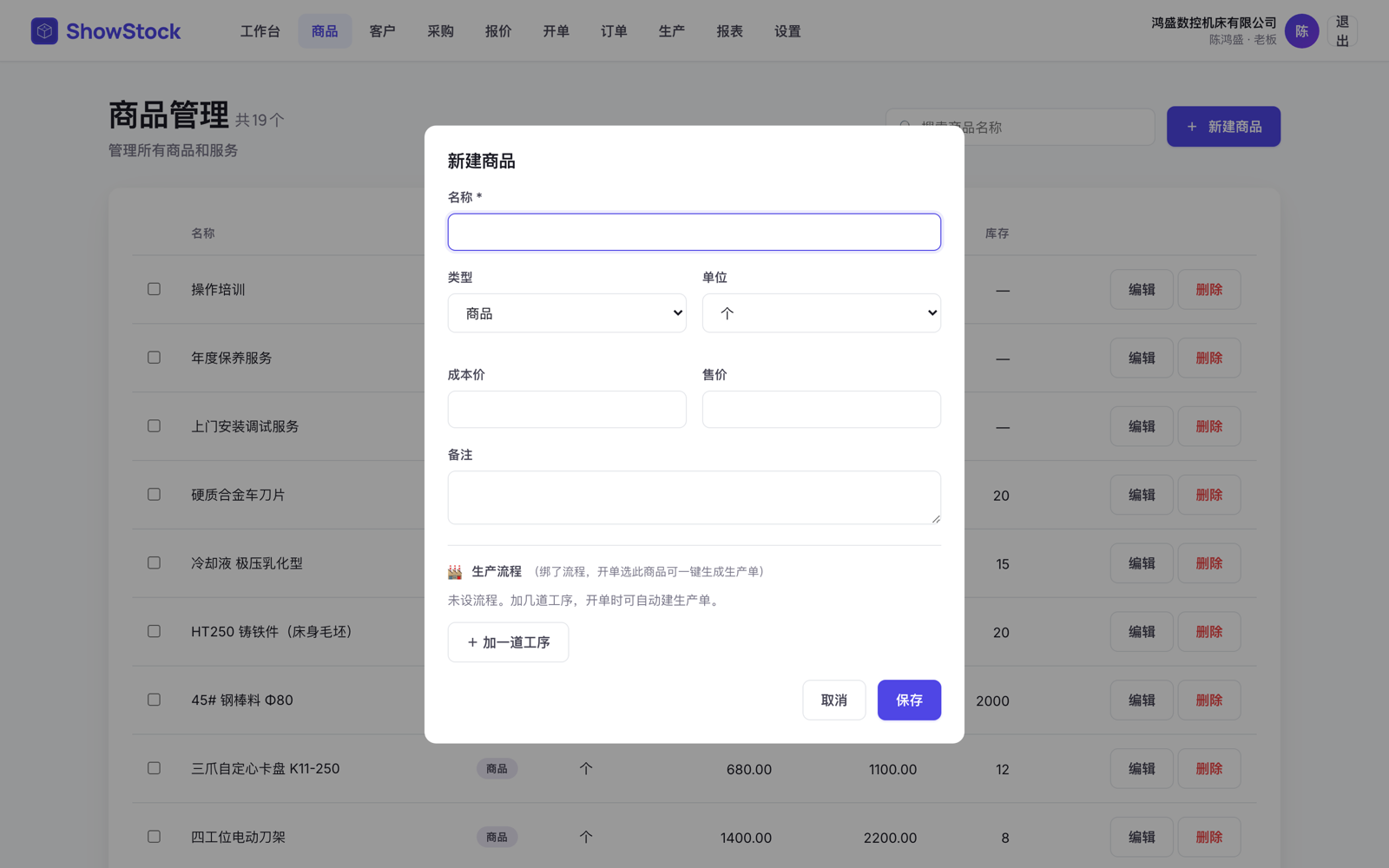The width and height of the screenshot is (1389, 868).
Task: Open 开单 from the top menu
Action: tap(556, 31)
